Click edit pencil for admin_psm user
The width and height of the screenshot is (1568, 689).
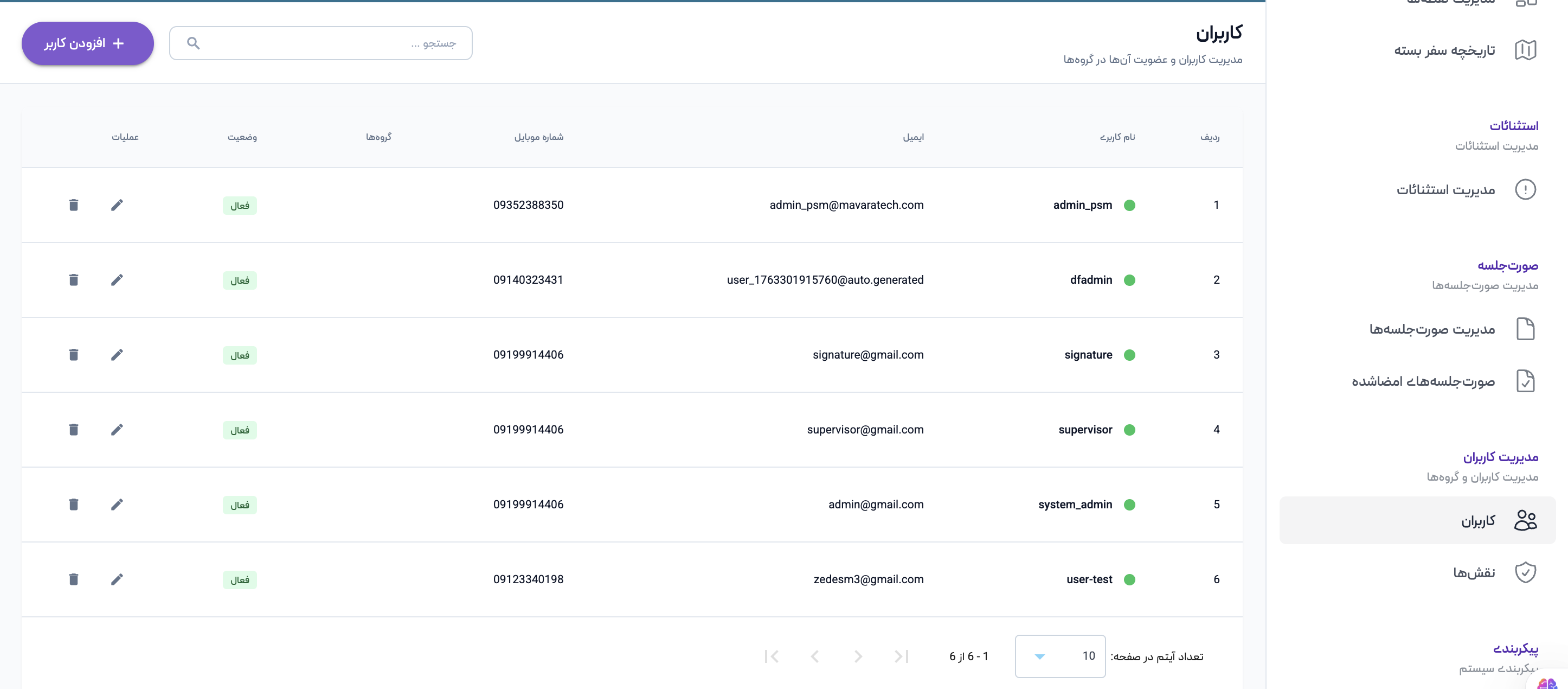pos(117,205)
